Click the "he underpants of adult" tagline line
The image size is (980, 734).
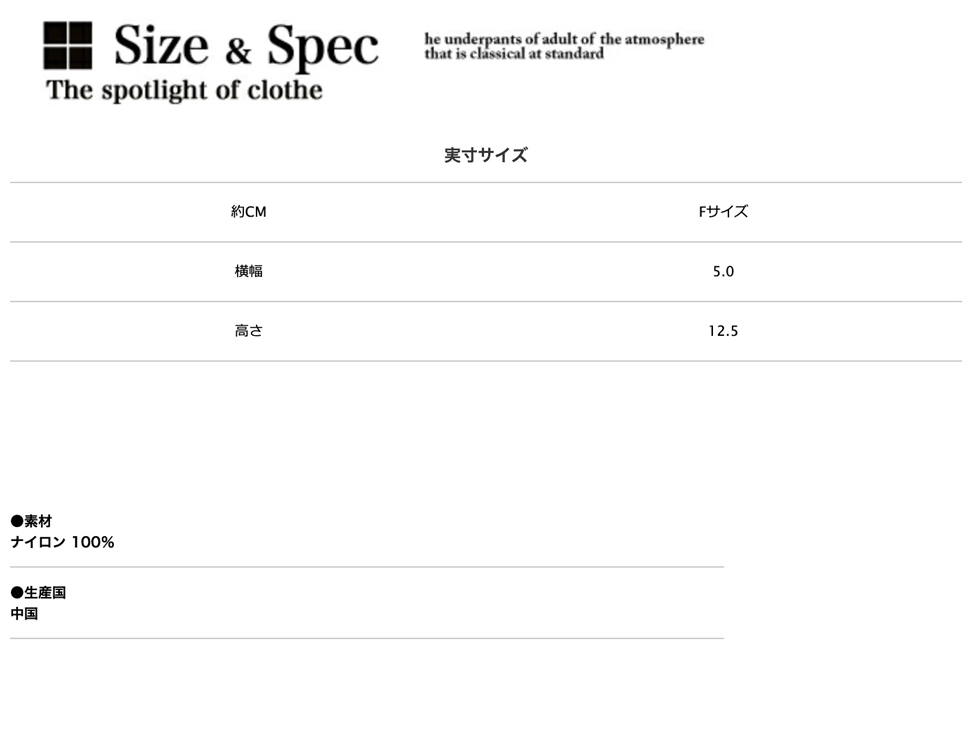point(564,39)
